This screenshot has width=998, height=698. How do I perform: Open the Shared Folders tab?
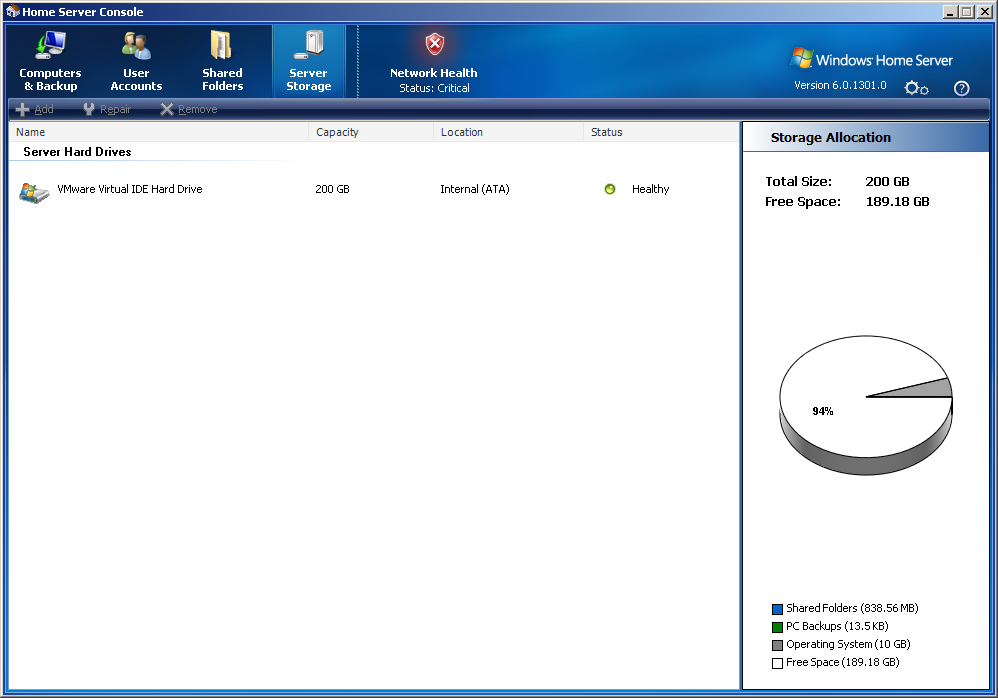222,62
